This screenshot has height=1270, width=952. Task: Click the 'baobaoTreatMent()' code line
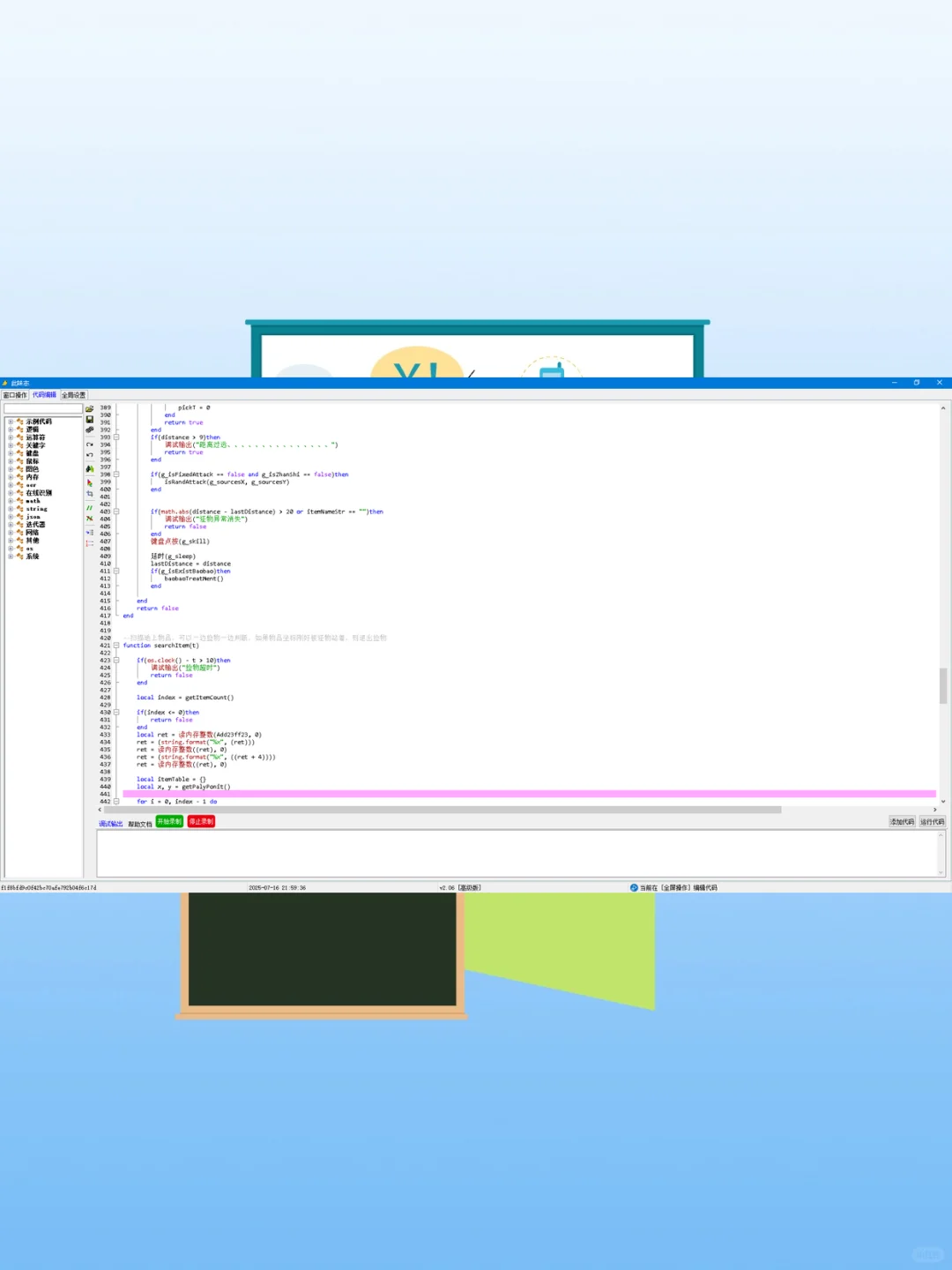(x=194, y=579)
